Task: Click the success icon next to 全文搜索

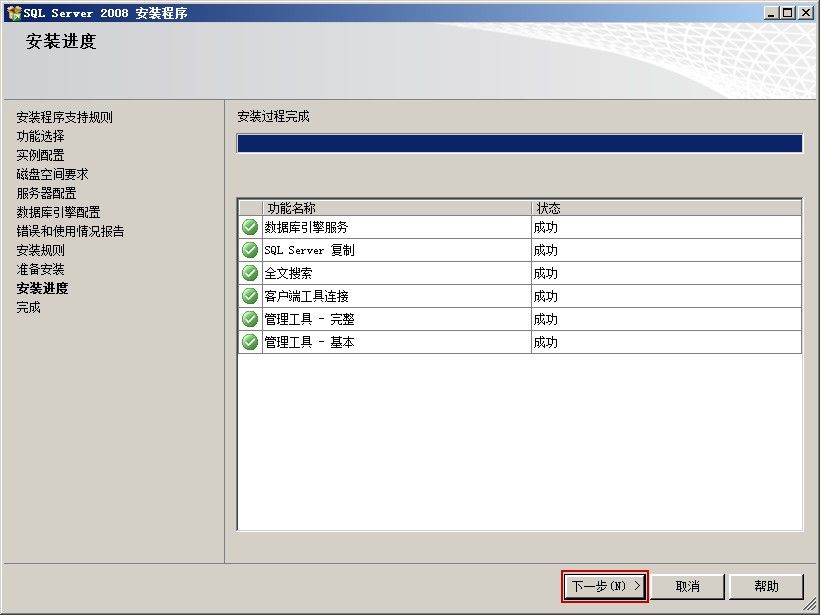Action: tap(250, 273)
